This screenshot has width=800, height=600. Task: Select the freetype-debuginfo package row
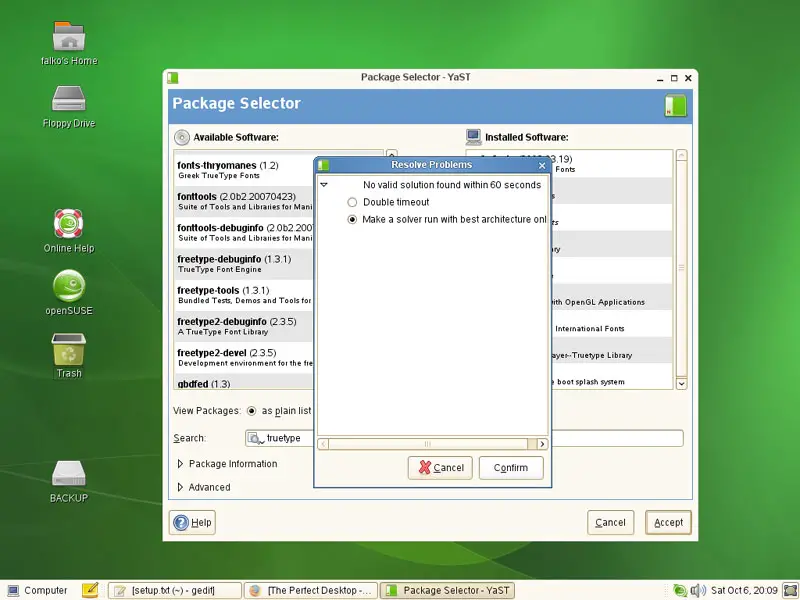click(244, 264)
